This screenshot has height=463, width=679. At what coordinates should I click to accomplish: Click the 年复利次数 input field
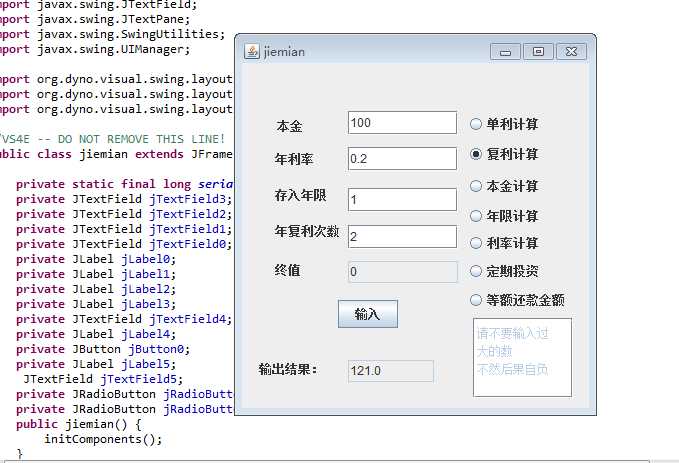[x=402, y=236]
